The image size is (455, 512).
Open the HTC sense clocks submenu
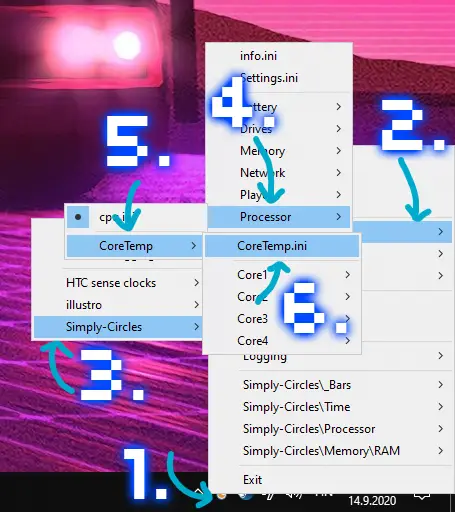point(117,283)
